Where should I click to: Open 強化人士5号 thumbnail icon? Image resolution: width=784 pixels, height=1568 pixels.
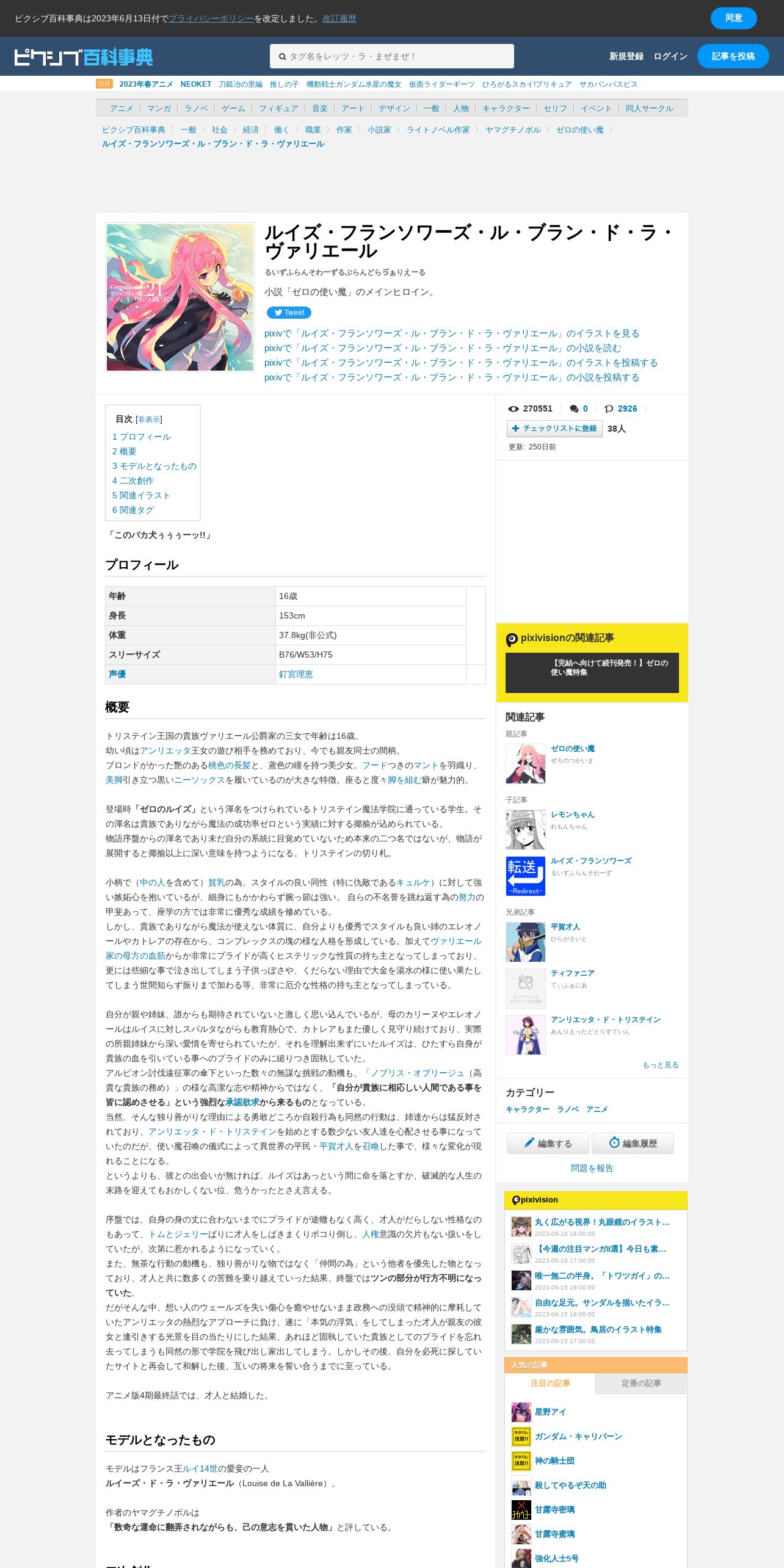point(521,1558)
